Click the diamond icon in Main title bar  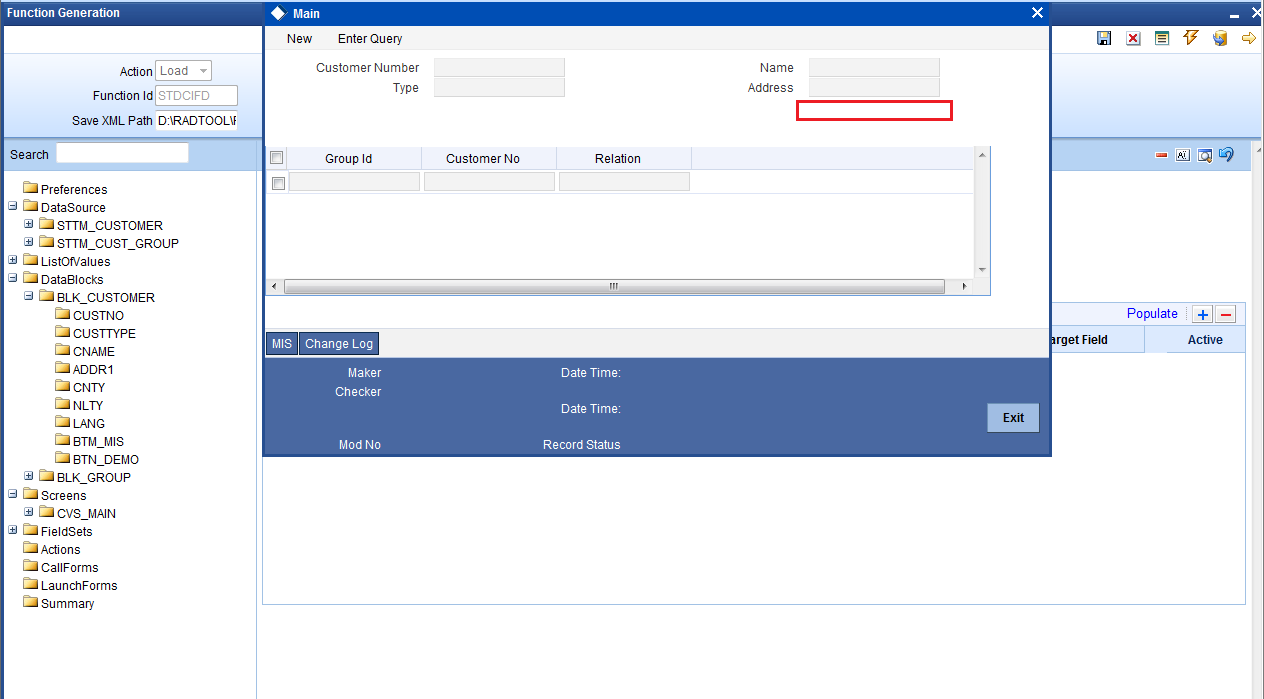pyautogui.click(x=279, y=13)
